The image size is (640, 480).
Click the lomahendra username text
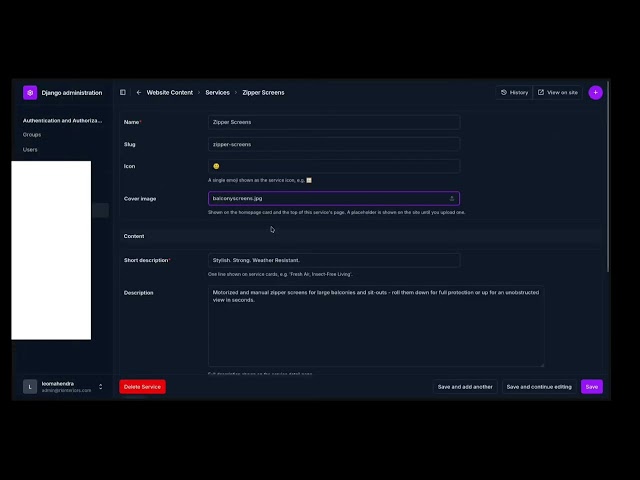tap(58, 384)
